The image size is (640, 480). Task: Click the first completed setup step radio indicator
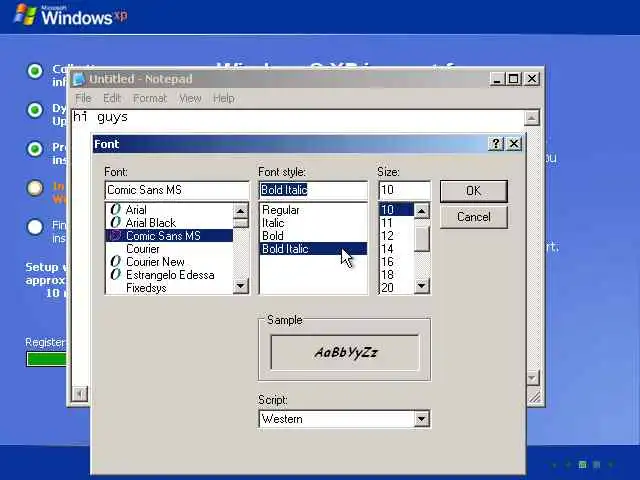(35, 71)
